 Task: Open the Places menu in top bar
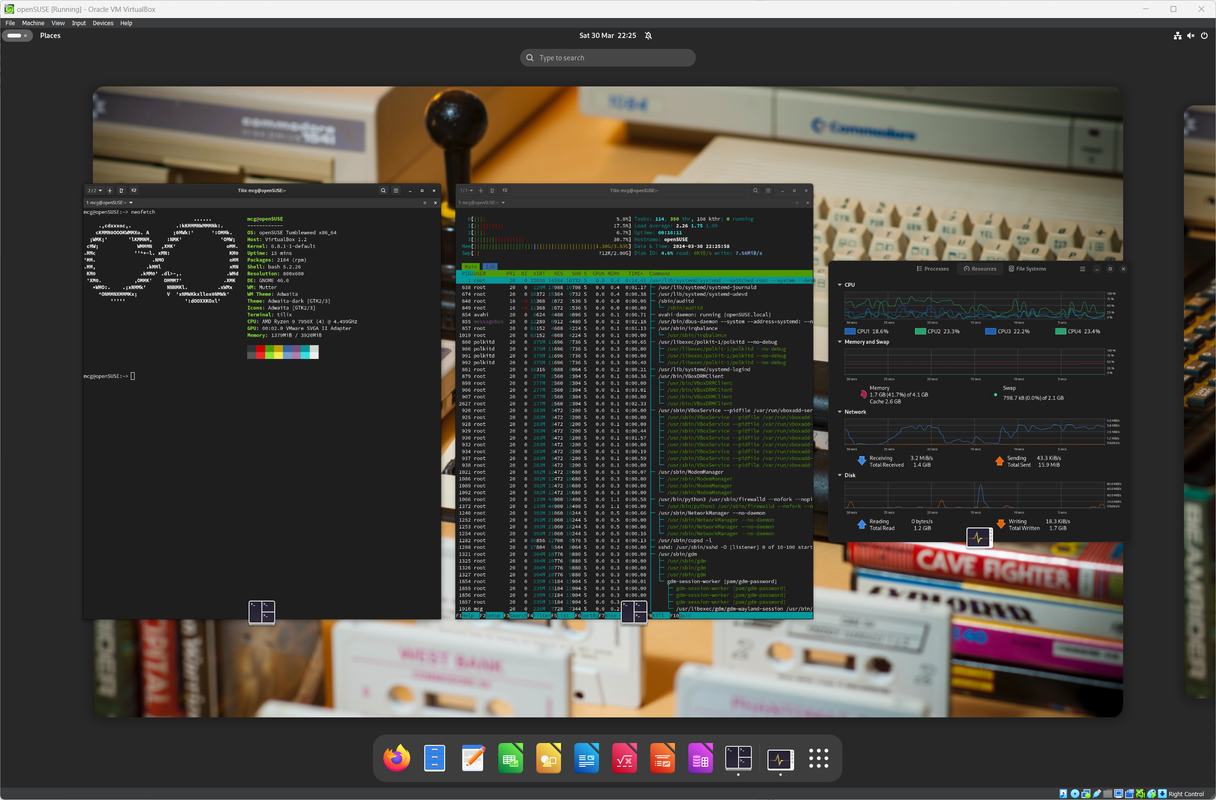50,35
